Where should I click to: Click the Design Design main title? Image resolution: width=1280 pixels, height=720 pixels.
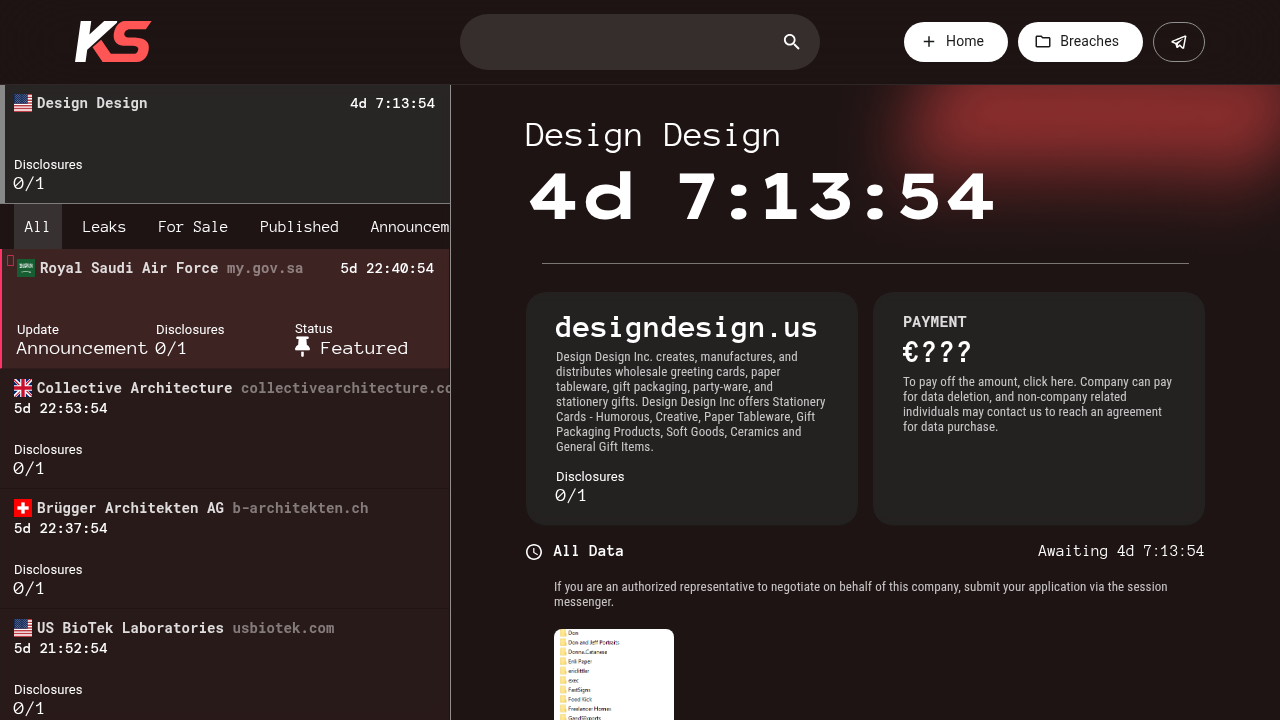(653, 135)
